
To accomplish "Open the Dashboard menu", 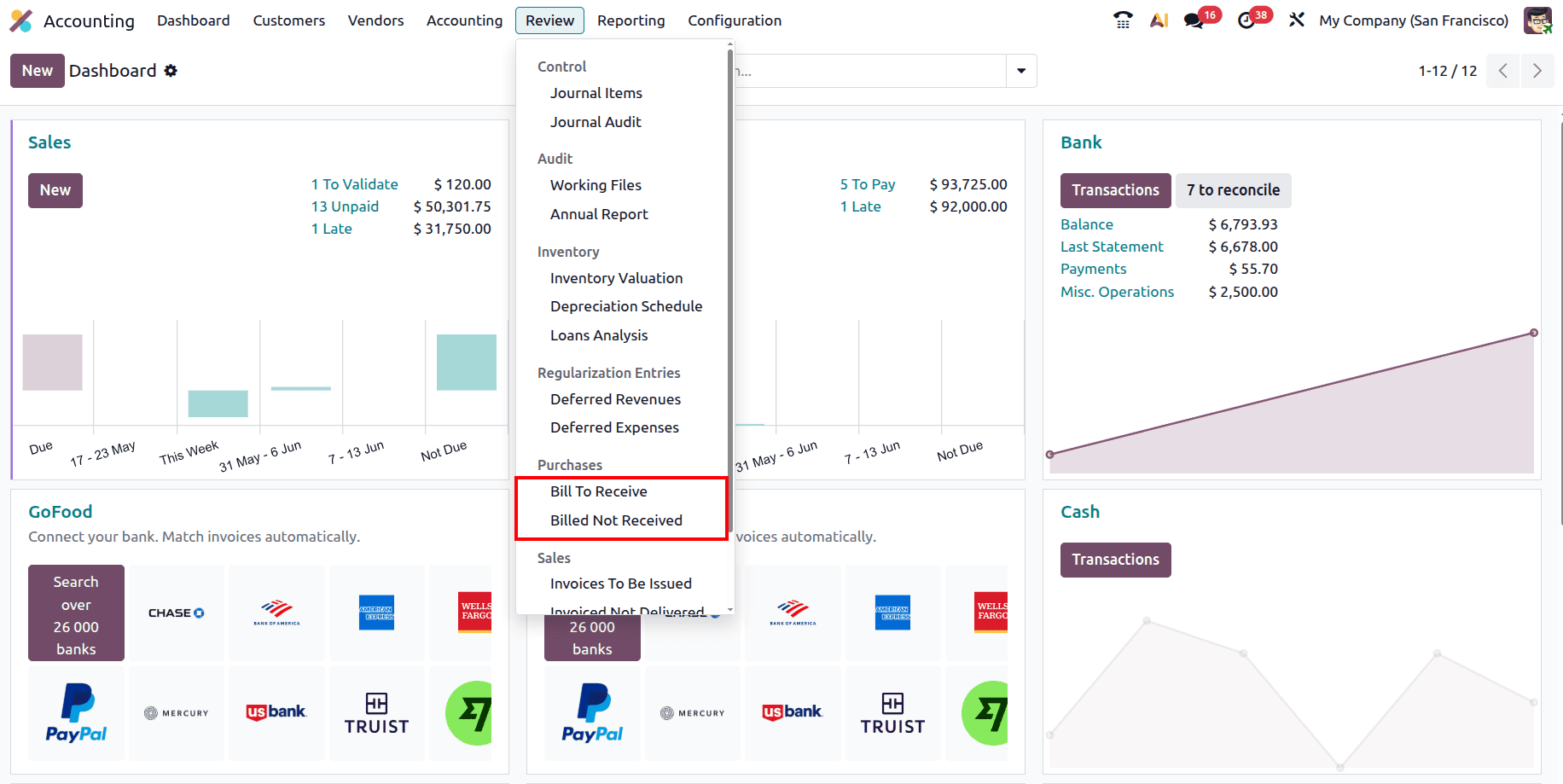I will click(194, 20).
